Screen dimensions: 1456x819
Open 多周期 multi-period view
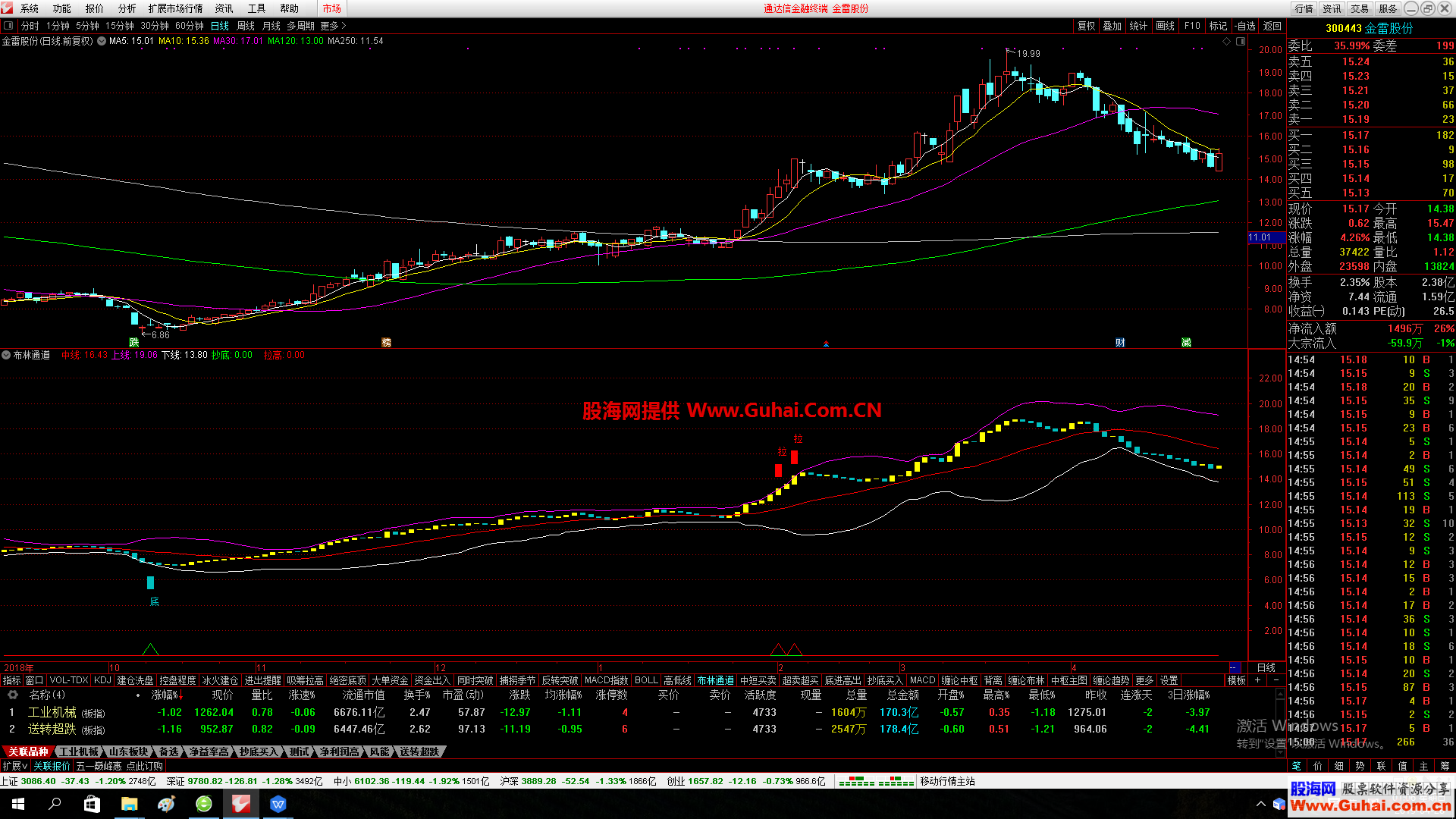click(x=300, y=26)
